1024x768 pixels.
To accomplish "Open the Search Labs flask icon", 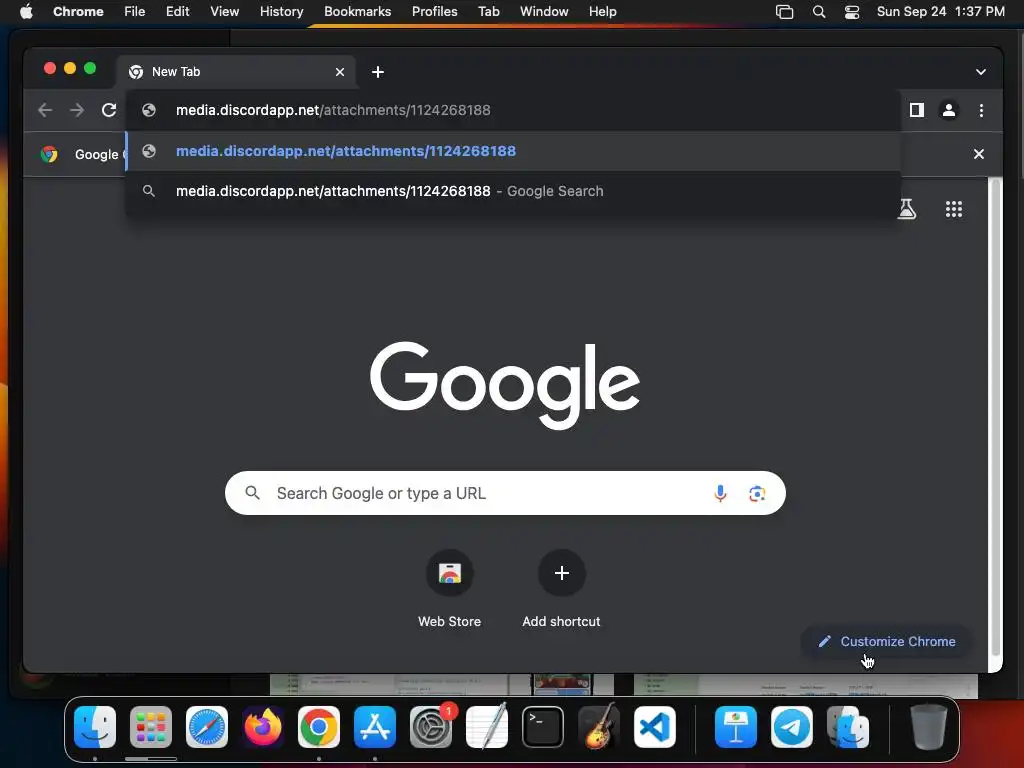I will point(906,209).
